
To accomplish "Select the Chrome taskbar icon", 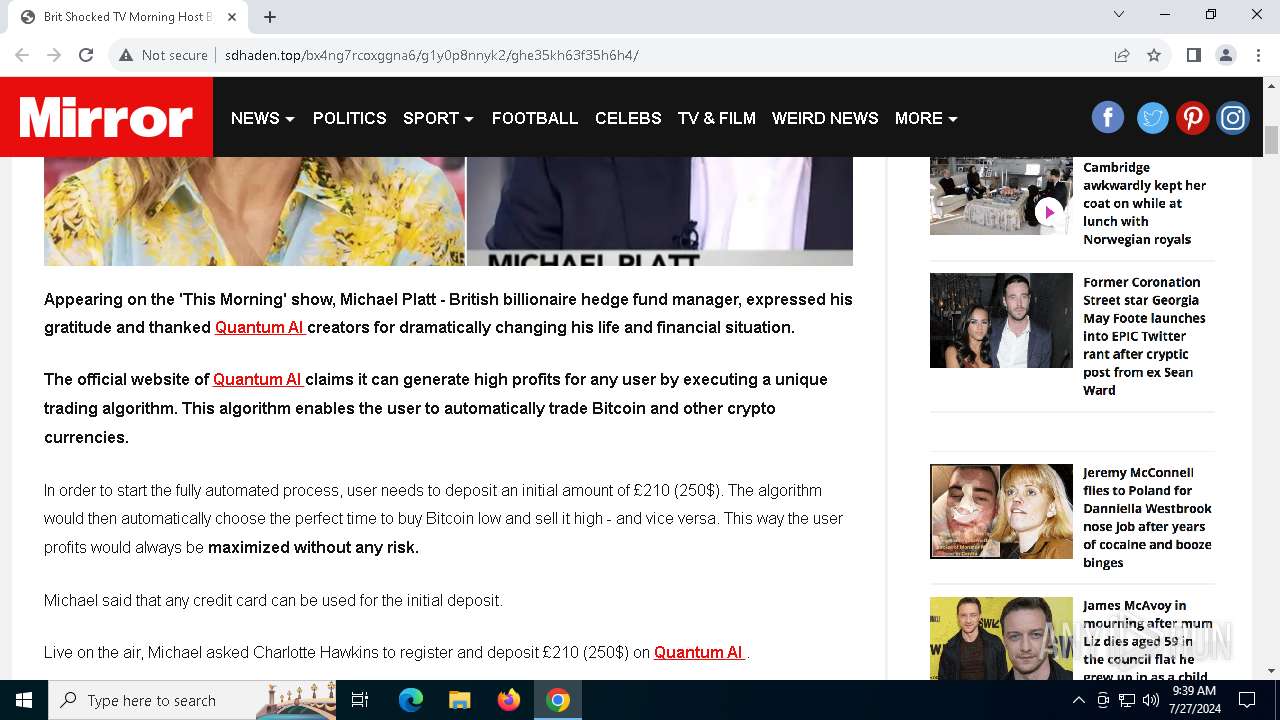I will pos(558,700).
